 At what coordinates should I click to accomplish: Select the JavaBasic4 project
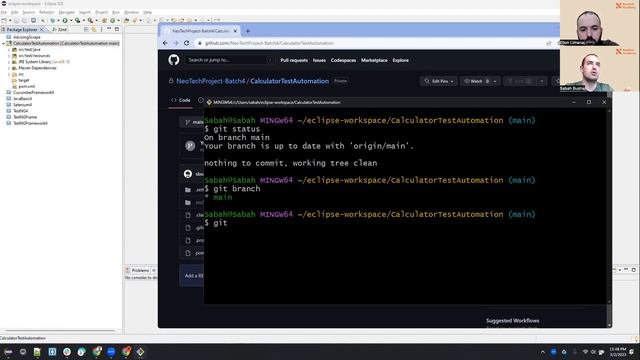click(22, 99)
